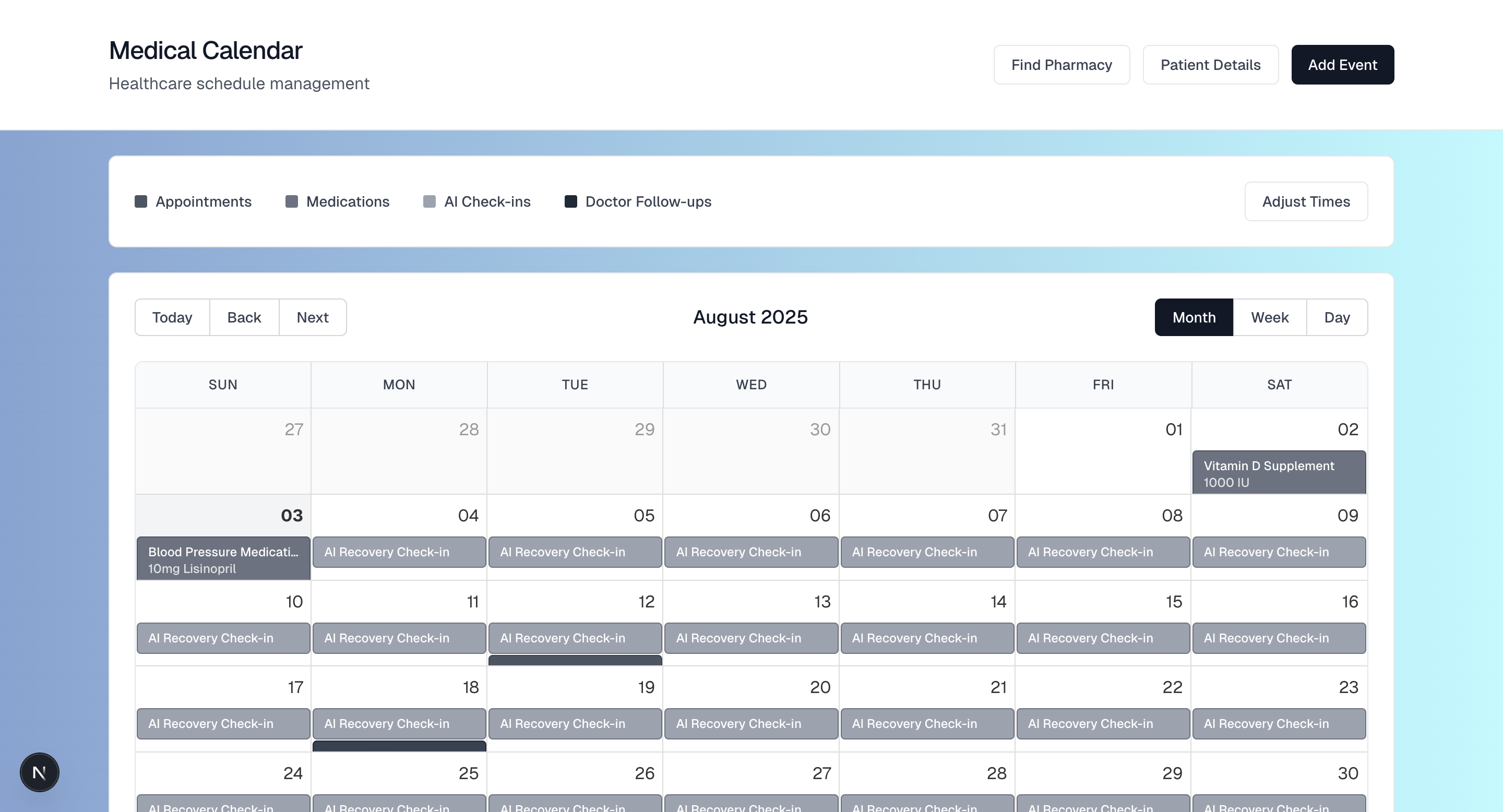Go Back to the previous month
This screenshot has height=812, width=1503.
(x=244, y=317)
